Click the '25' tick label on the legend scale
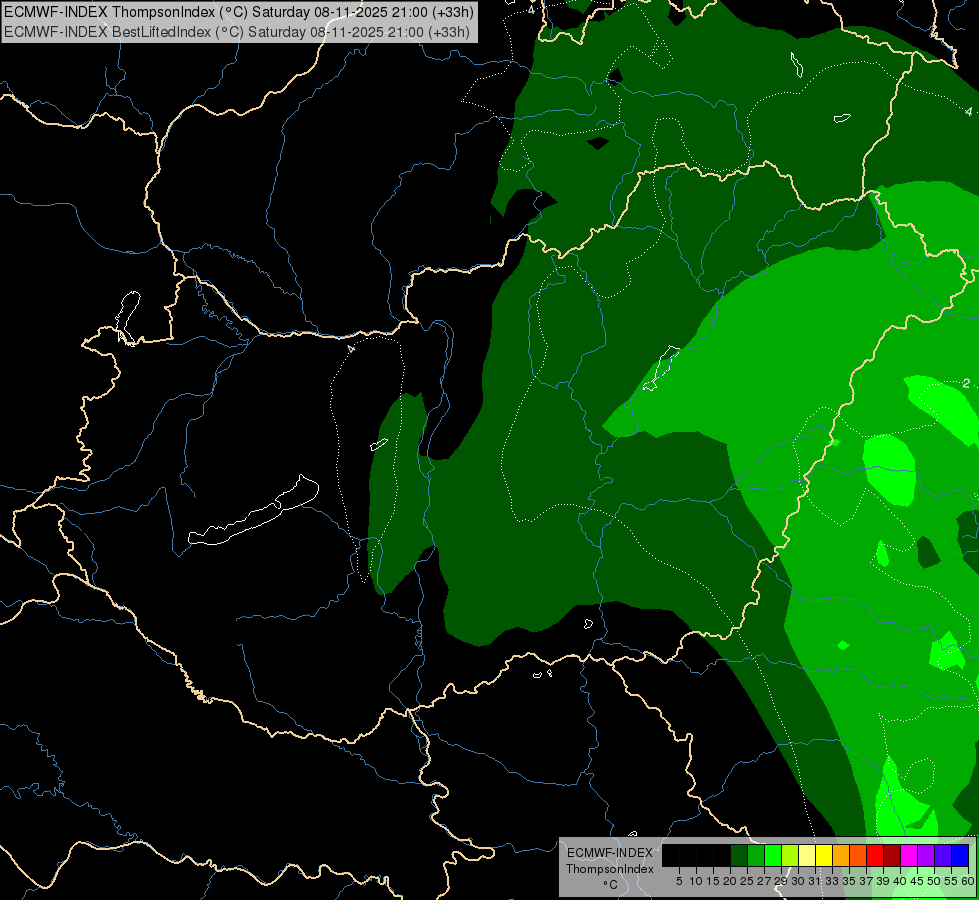979x900 pixels. [747, 881]
